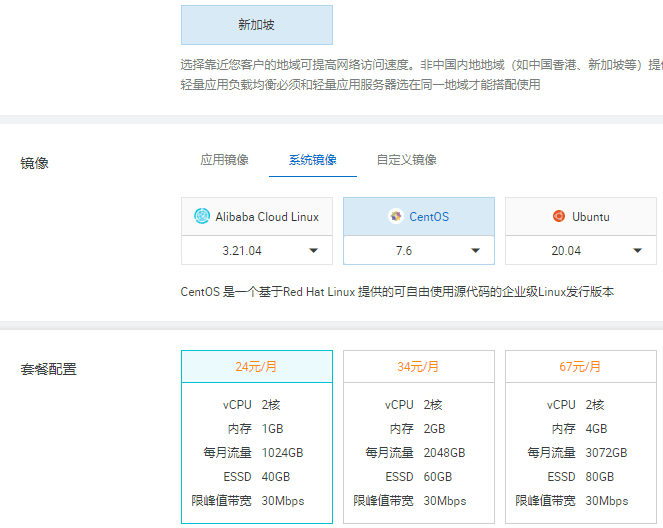Open the Alibaba Cloud Linux 3.21.04 version dropdown

tap(257, 250)
